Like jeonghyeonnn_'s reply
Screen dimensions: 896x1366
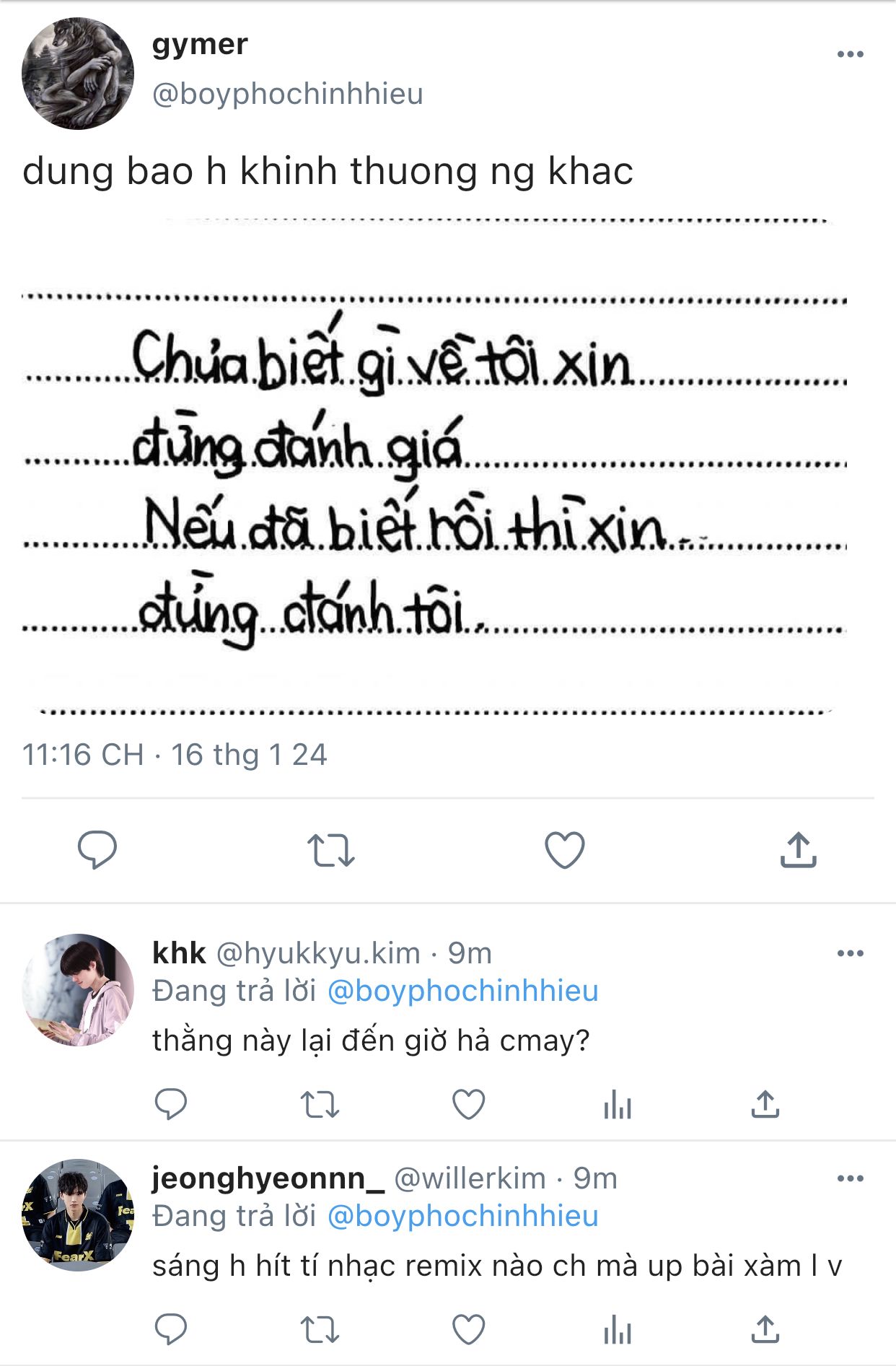pos(468,1329)
